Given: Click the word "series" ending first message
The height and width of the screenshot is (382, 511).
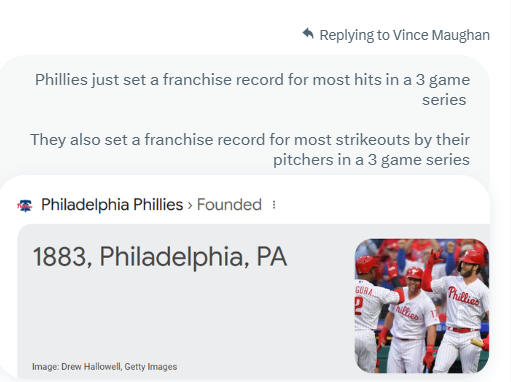Looking at the screenshot, I should pos(444,100).
